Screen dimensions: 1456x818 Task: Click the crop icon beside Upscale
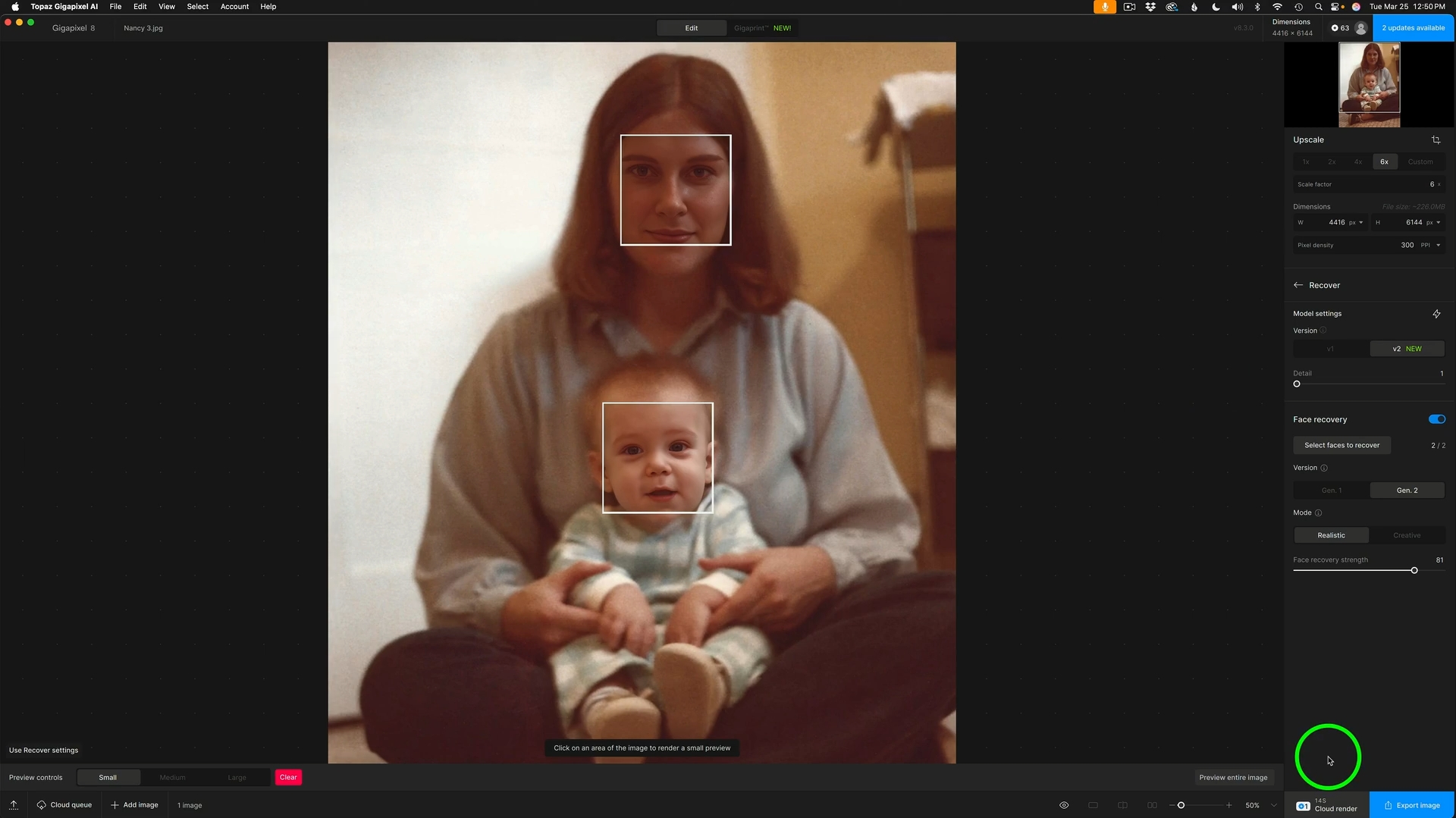click(x=1436, y=140)
